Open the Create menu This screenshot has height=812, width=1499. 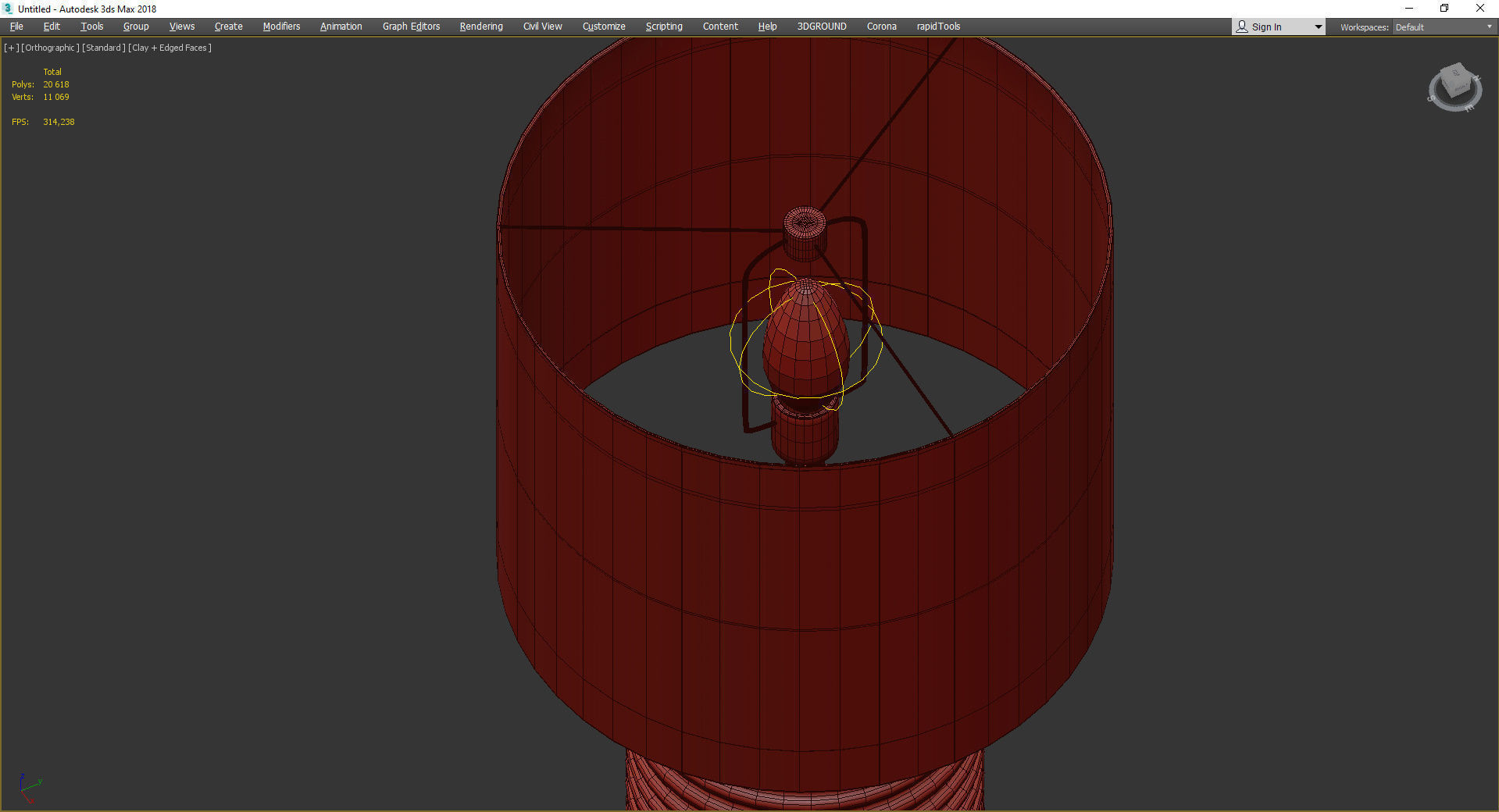tap(228, 27)
